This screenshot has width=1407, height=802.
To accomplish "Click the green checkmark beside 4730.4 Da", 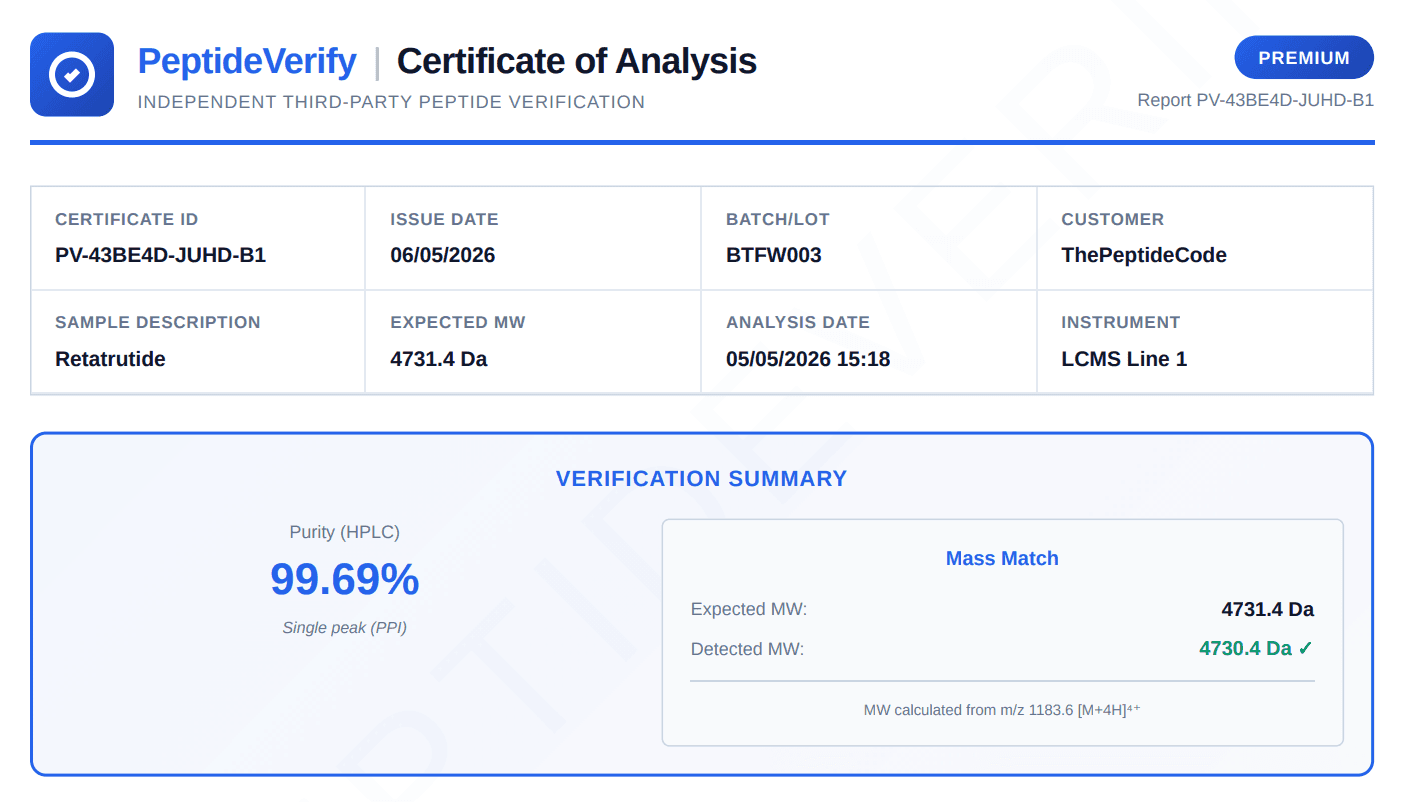I will pyautogui.click(x=1306, y=648).
